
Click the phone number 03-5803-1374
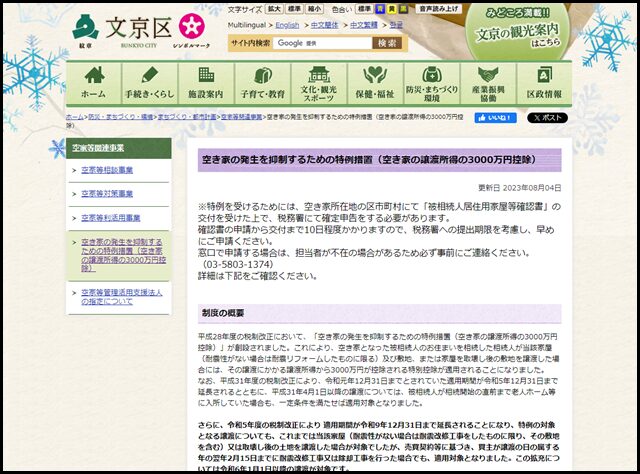coord(238,264)
